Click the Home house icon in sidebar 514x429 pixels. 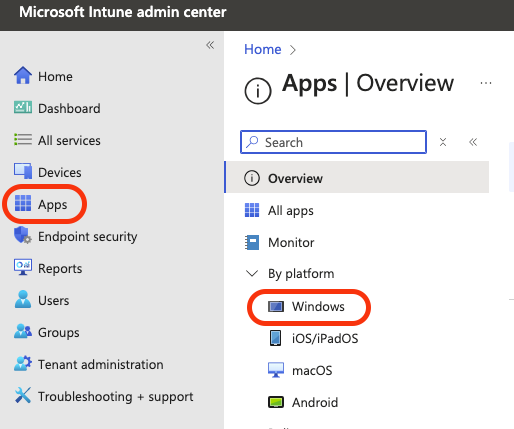click(x=23, y=76)
